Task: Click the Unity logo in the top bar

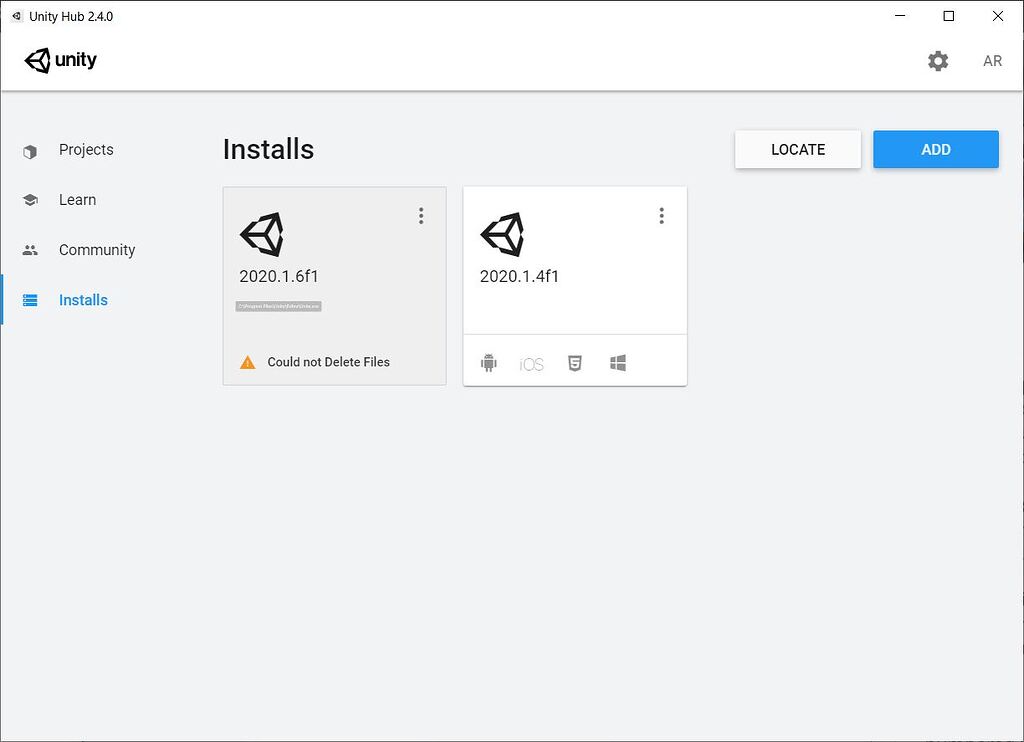Action: [60, 60]
